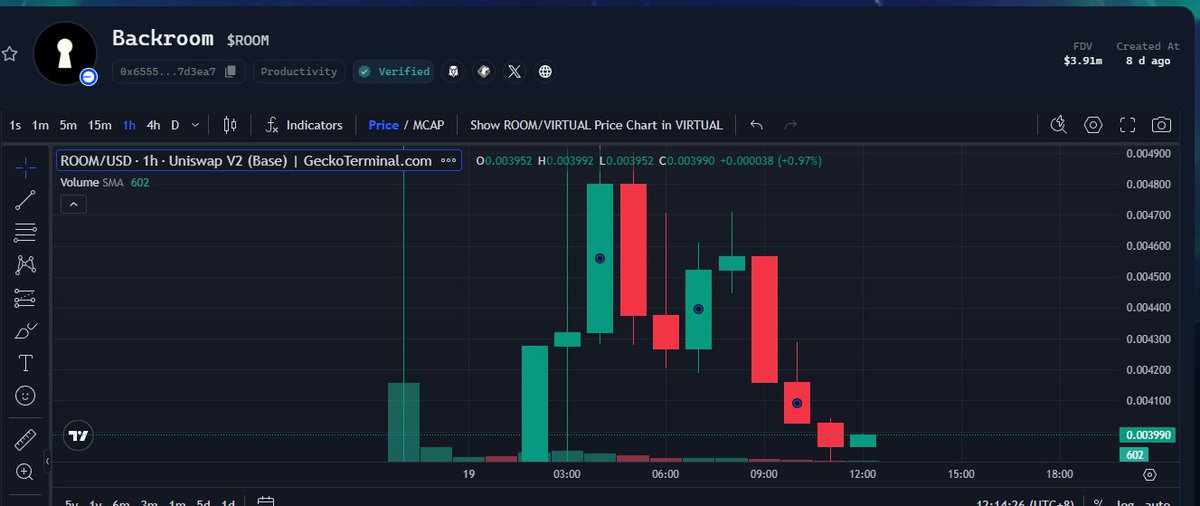Viewport: 1200px width, 506px height.
Task: Select the long position forecasting tool
Action: (26, 298)
